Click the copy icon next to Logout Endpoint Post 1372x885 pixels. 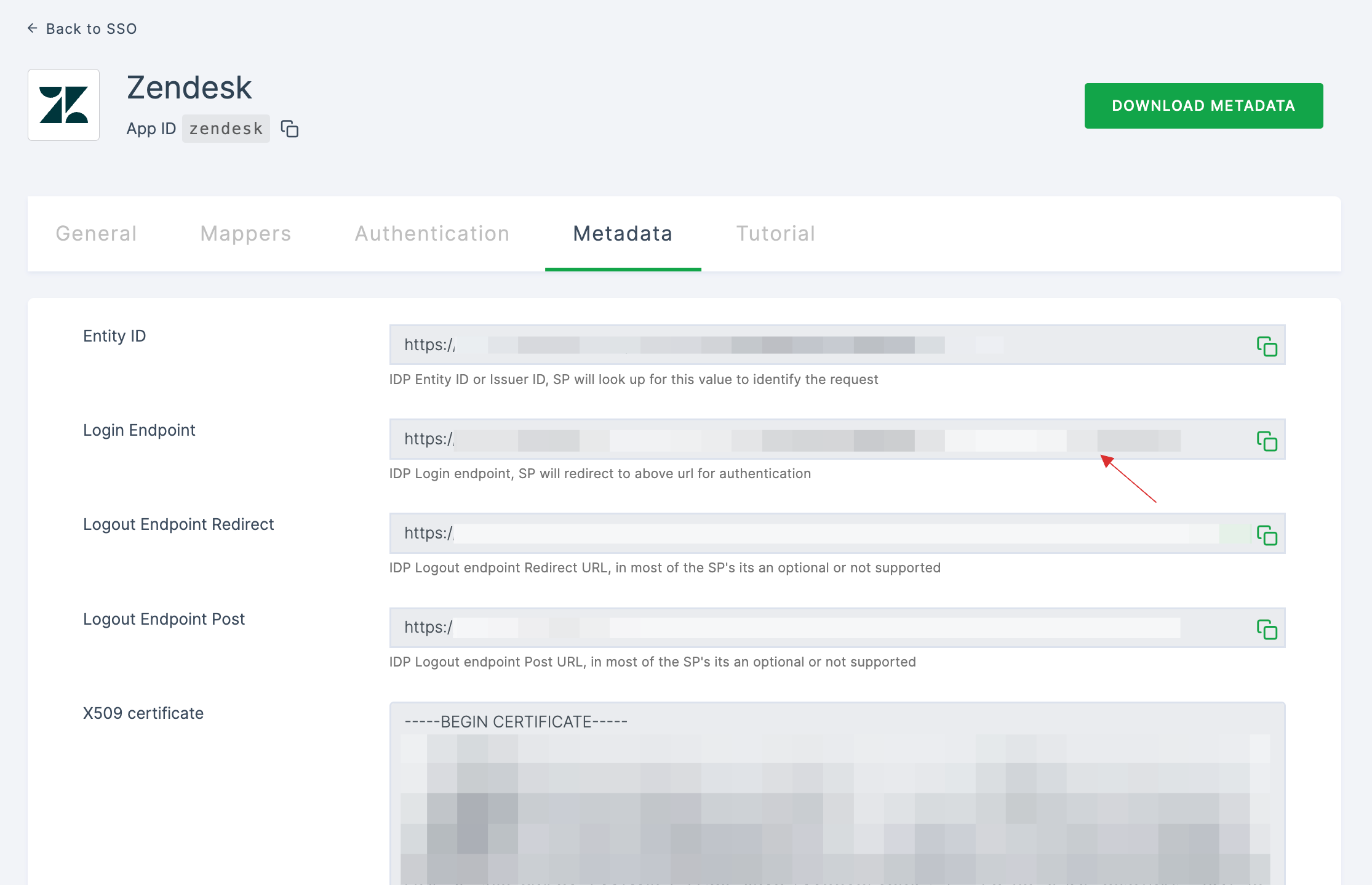pyautogui.click(x=1266, y=627)
